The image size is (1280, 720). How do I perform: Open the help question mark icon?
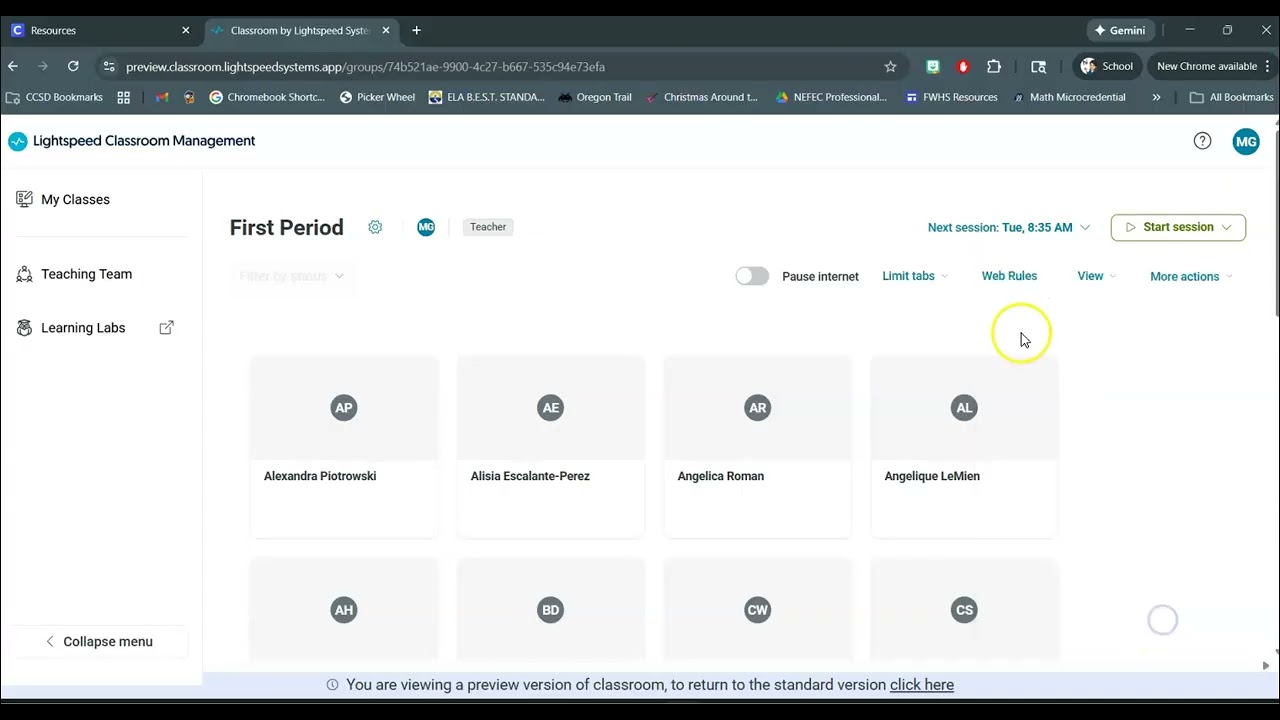pos(1203,141)
